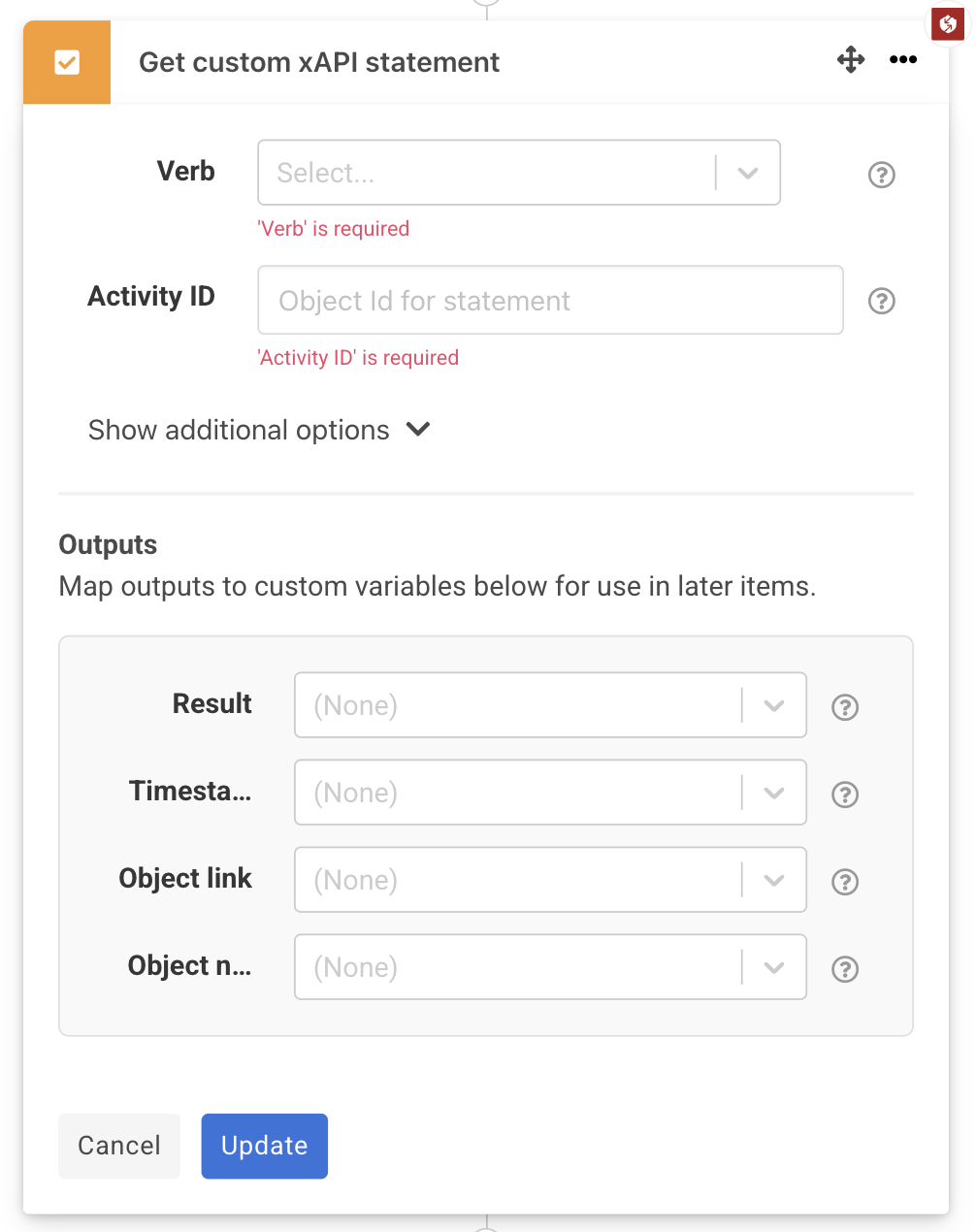This screenshot has width=976, height=1232.
Task: Click the help icon beside Verb
Action: pyautogui.click(x=881, y=175)
